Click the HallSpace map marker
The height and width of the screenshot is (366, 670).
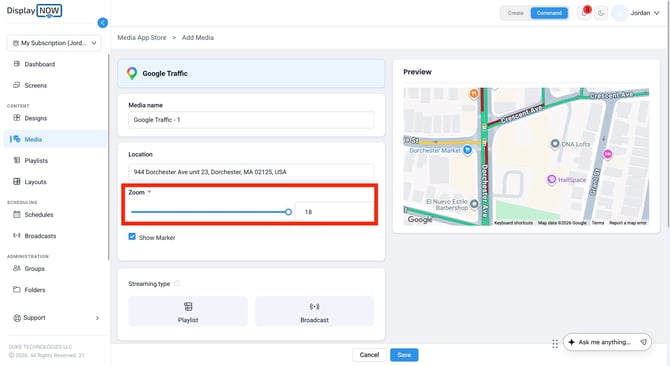tap(552, 179)
